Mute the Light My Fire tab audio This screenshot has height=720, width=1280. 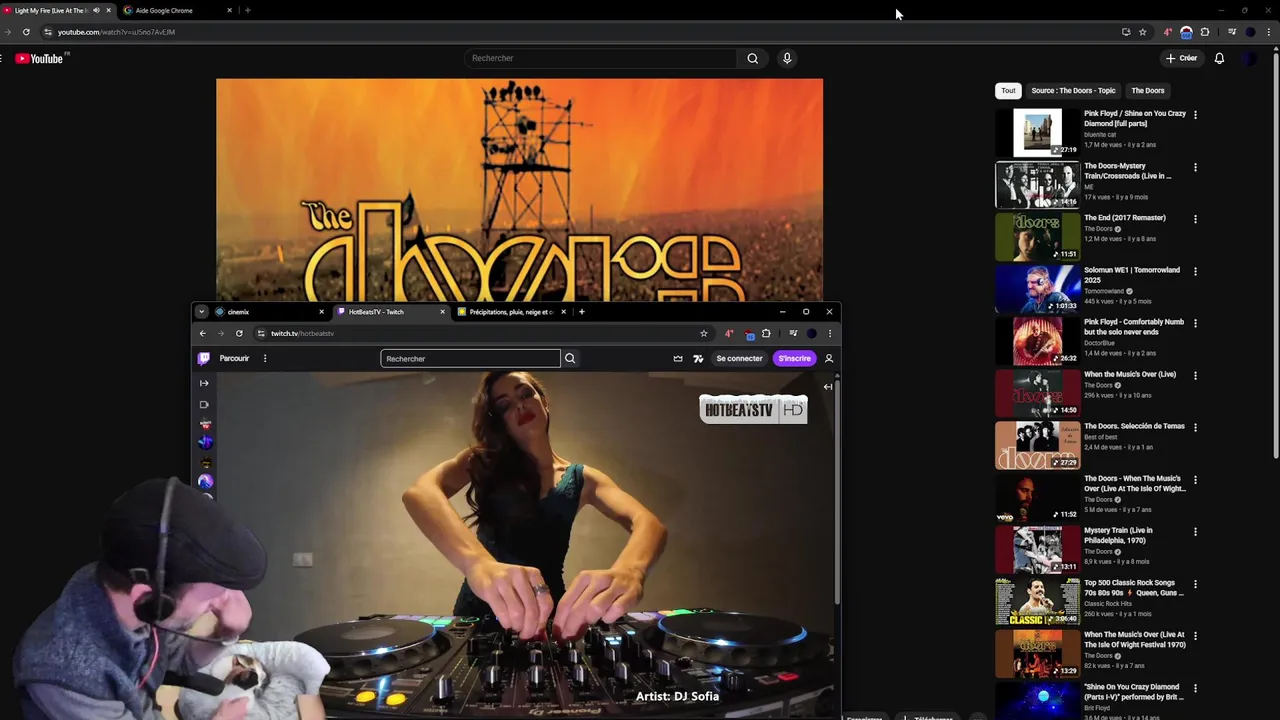pos(96,10)
